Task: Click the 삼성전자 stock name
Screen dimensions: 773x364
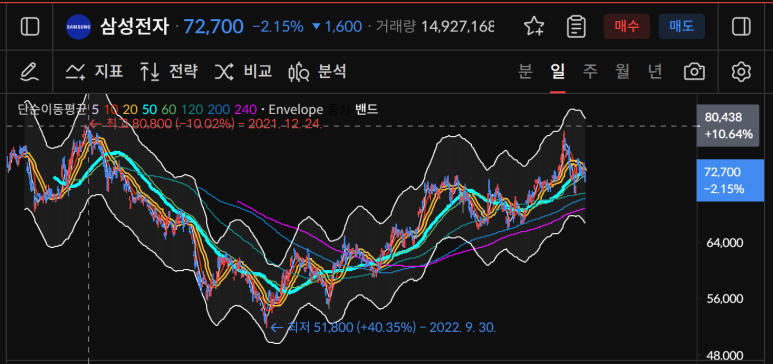Action: point(134,26)
